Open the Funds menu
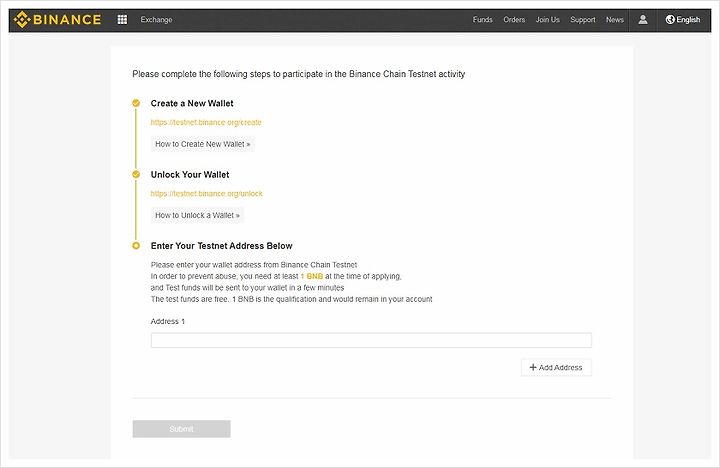The height and width of the screenshot is (468, 720). (483, 20)
